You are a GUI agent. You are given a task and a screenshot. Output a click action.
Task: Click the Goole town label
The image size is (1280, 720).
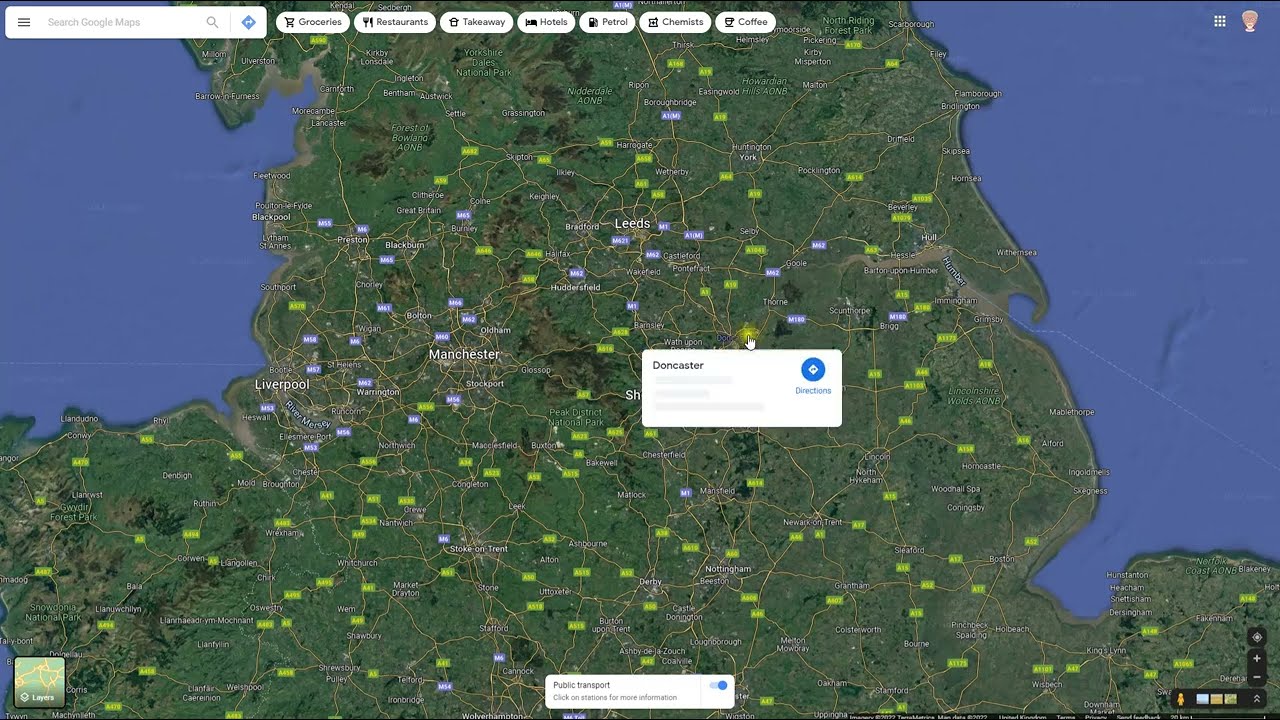(796, 264)
